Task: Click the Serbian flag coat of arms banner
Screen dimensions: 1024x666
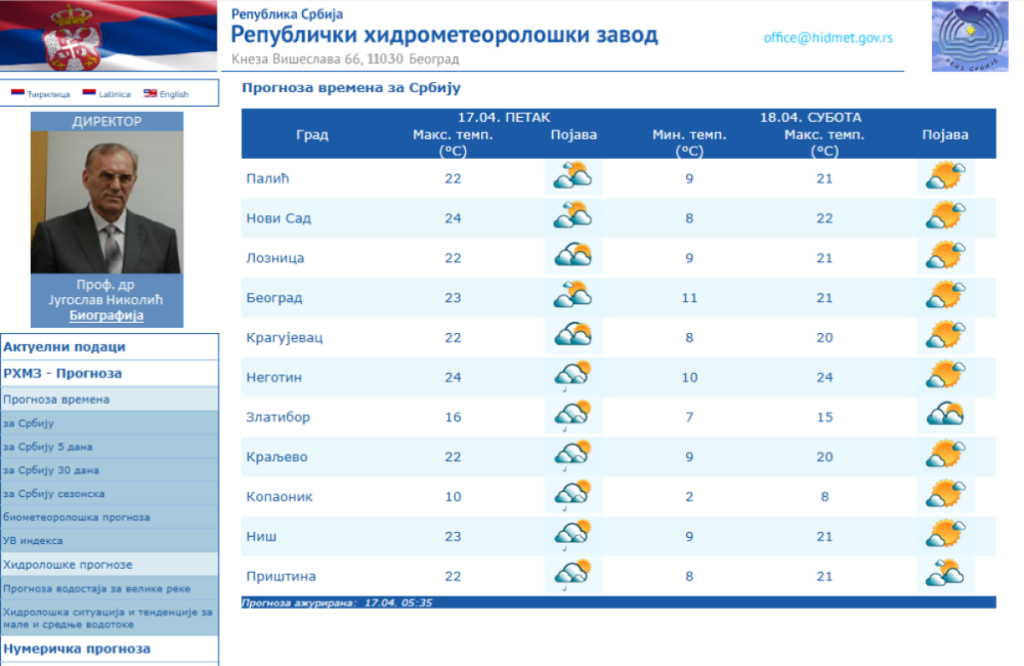Action: (108, 36)
